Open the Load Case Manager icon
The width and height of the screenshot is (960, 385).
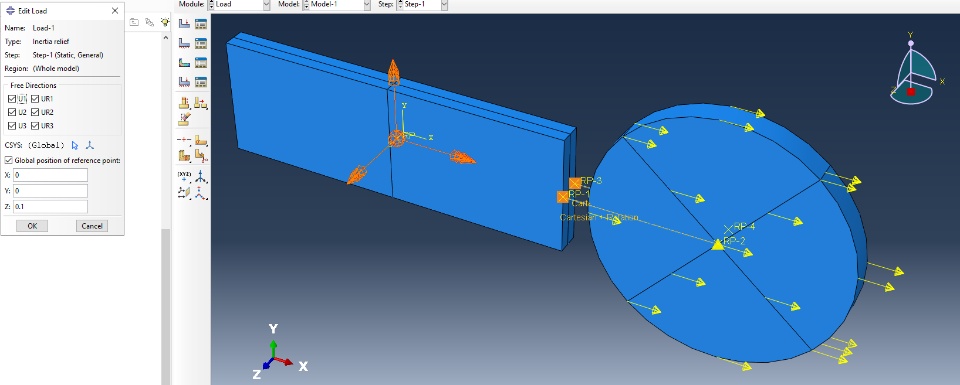click(201, 81)
